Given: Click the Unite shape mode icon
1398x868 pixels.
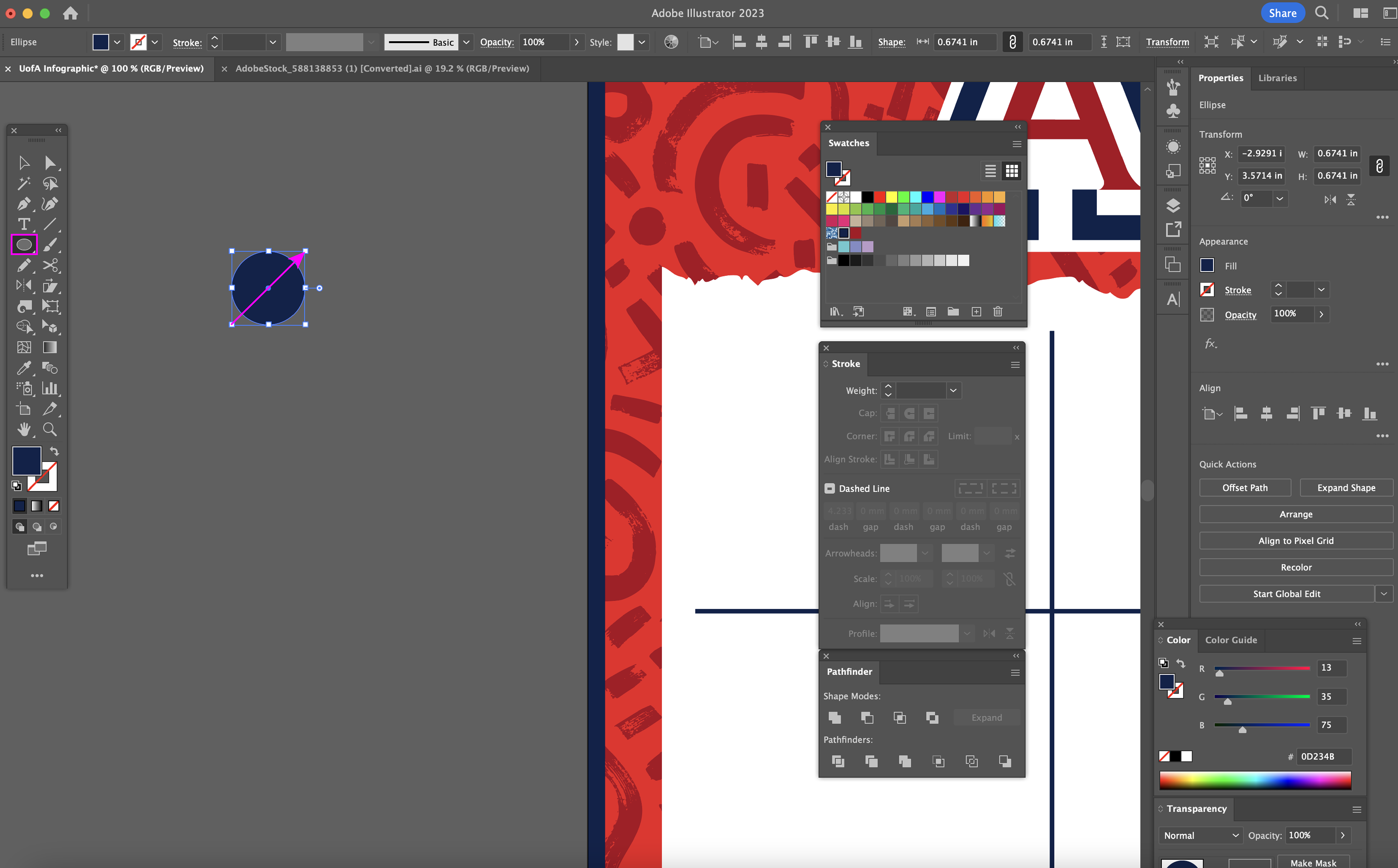Looking at the screenshot, I should pyautogui.click(x=835, y=718).
